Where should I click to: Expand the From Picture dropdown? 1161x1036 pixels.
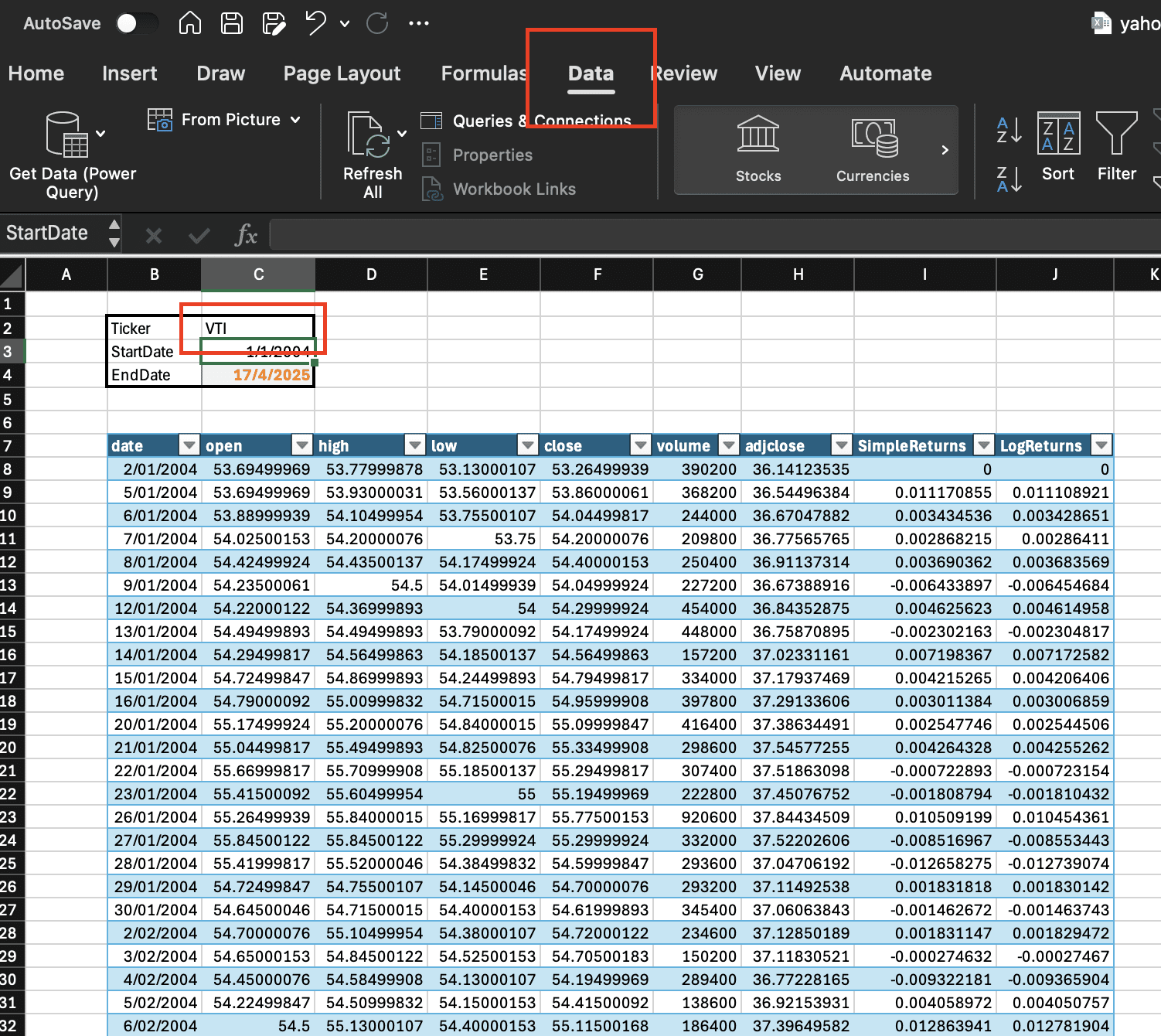coord(295,119)
